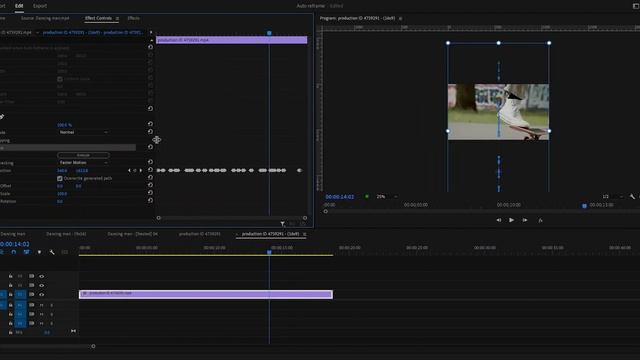The image size is (640, 360).
Task: Collapse the Effect Controls timeline view arrow
Action: (x=151, y=32)
